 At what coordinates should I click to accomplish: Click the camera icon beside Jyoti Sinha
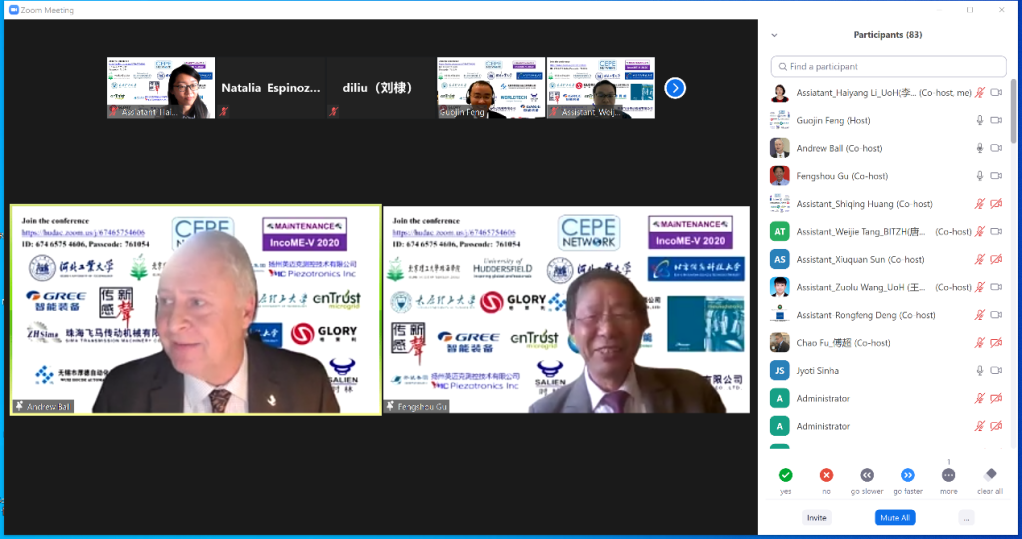996,371
